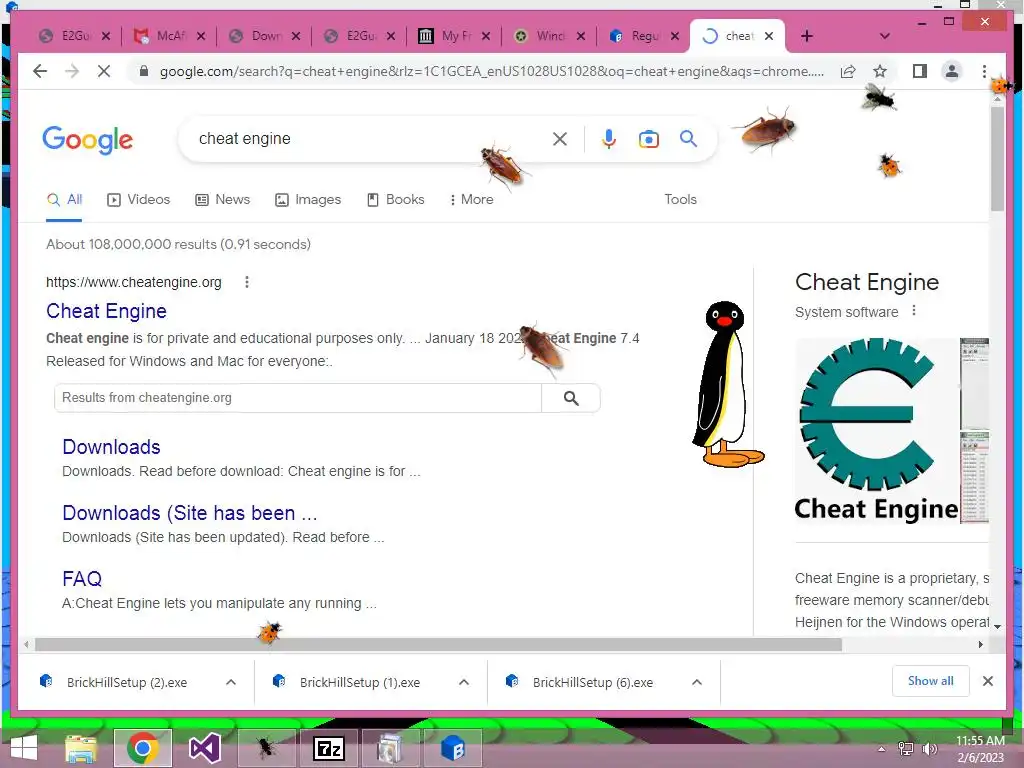Open the Cheat Engine result link
This screenshot has height=768, width=1024.
[x=106, y=311]
